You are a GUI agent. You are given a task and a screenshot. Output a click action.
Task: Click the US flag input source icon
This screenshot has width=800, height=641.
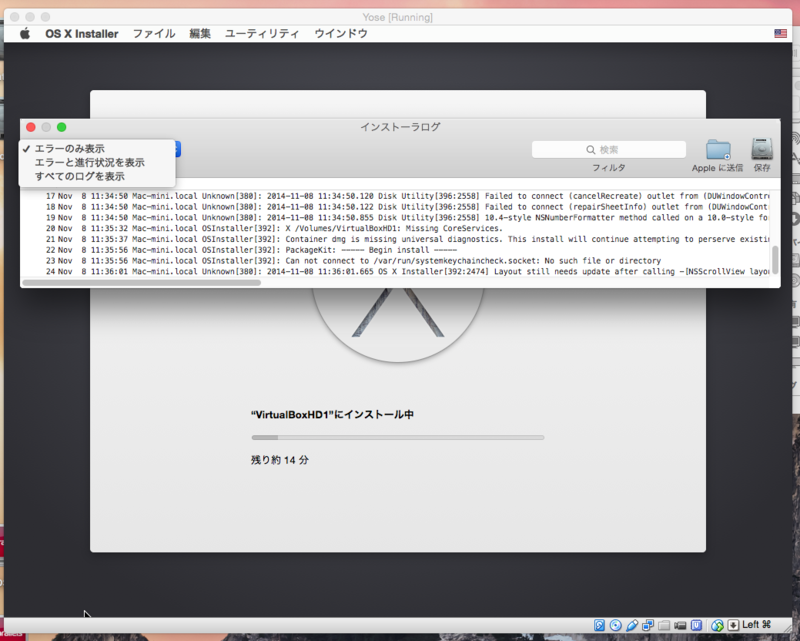pos(780,34)
